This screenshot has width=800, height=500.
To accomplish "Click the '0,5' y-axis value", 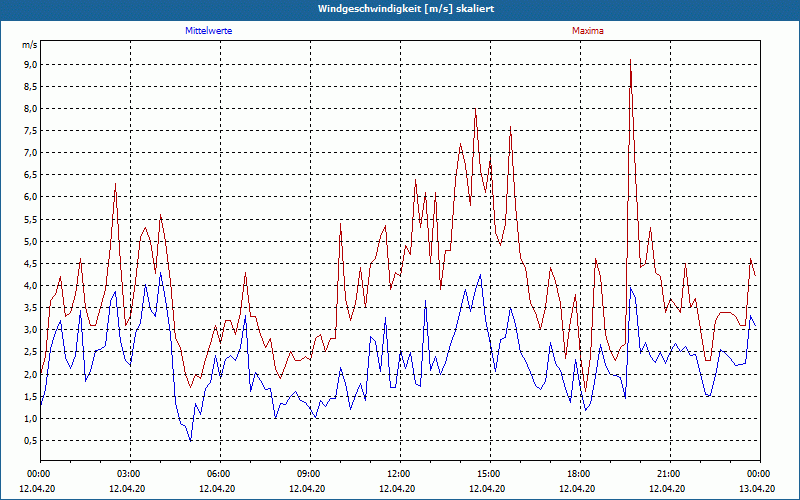I will (x=30, y=441).
